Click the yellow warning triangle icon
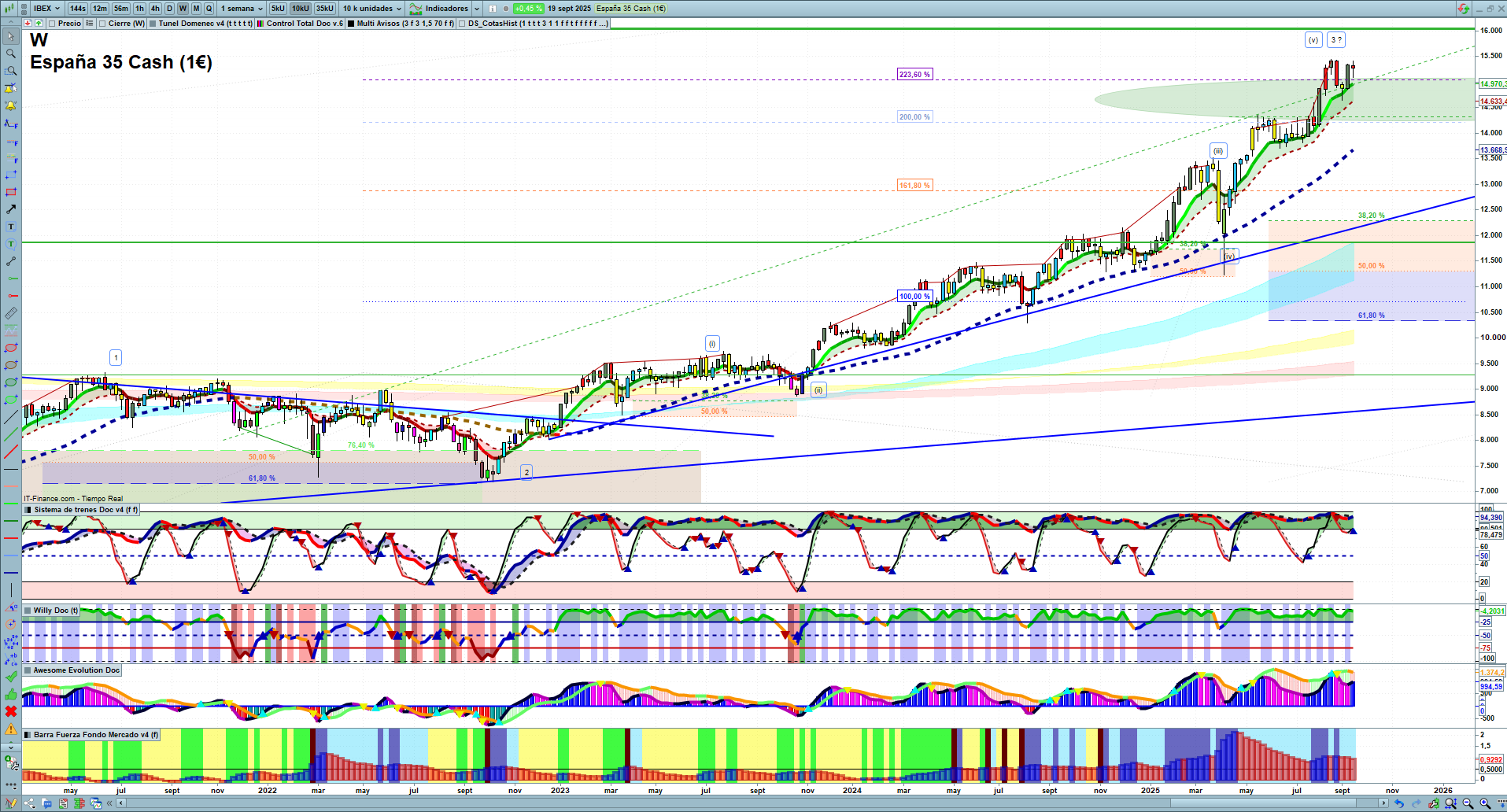 [x=11, y=729]
